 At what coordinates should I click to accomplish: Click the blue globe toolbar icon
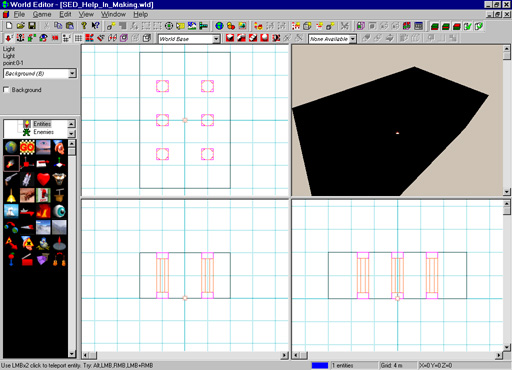click(219, 26)
